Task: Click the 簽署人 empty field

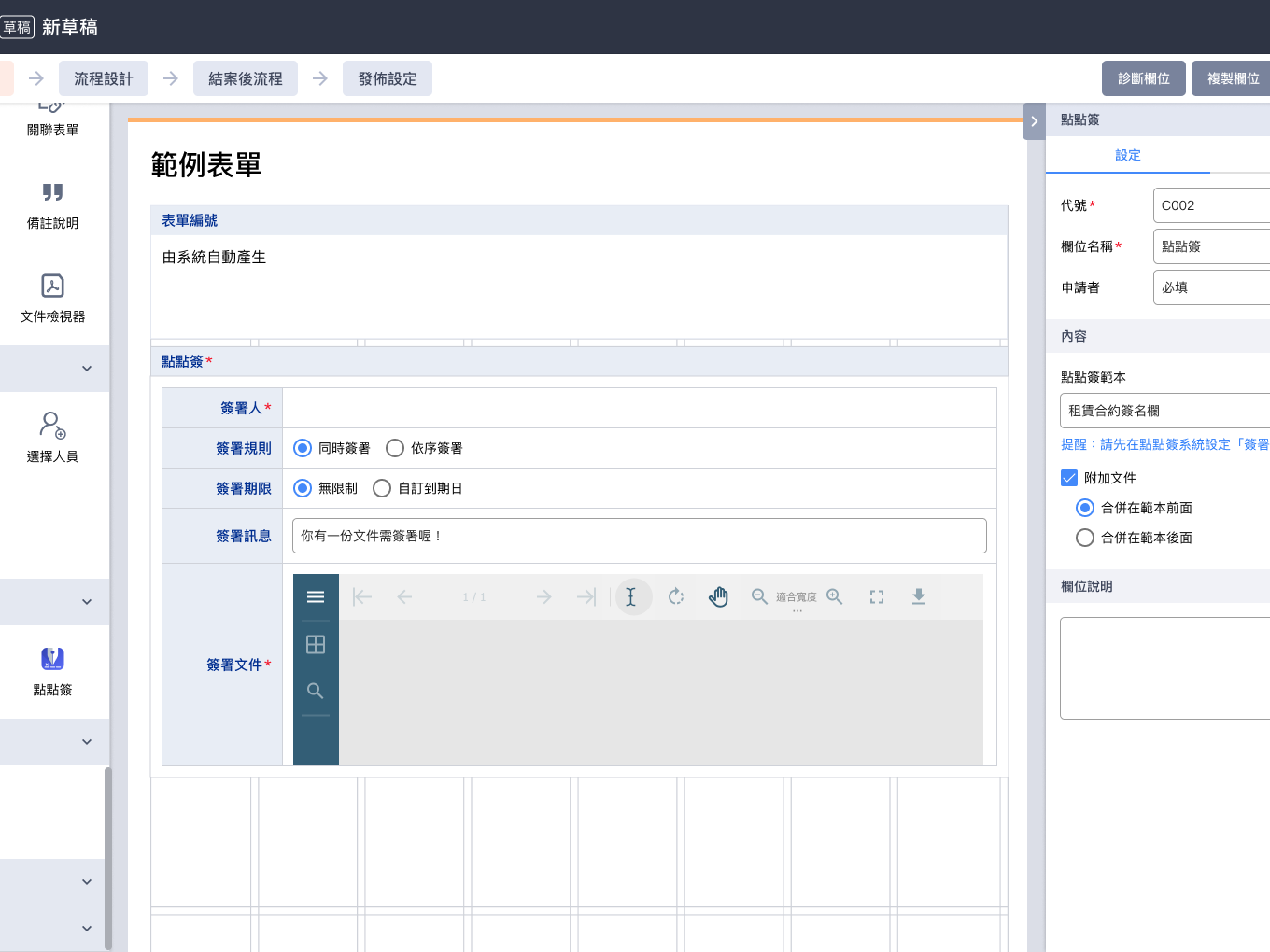Action: point(640,408)
